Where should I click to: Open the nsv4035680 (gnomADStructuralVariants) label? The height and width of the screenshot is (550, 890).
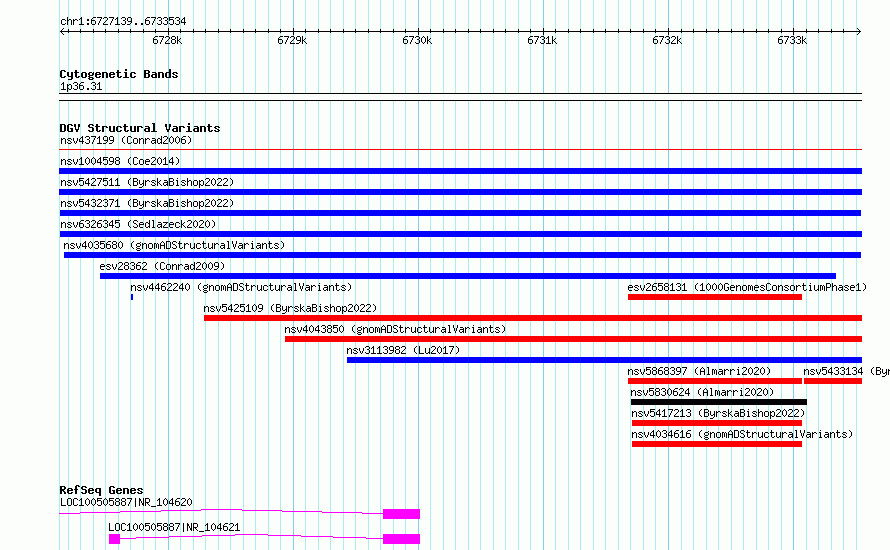tap(174, 245)
